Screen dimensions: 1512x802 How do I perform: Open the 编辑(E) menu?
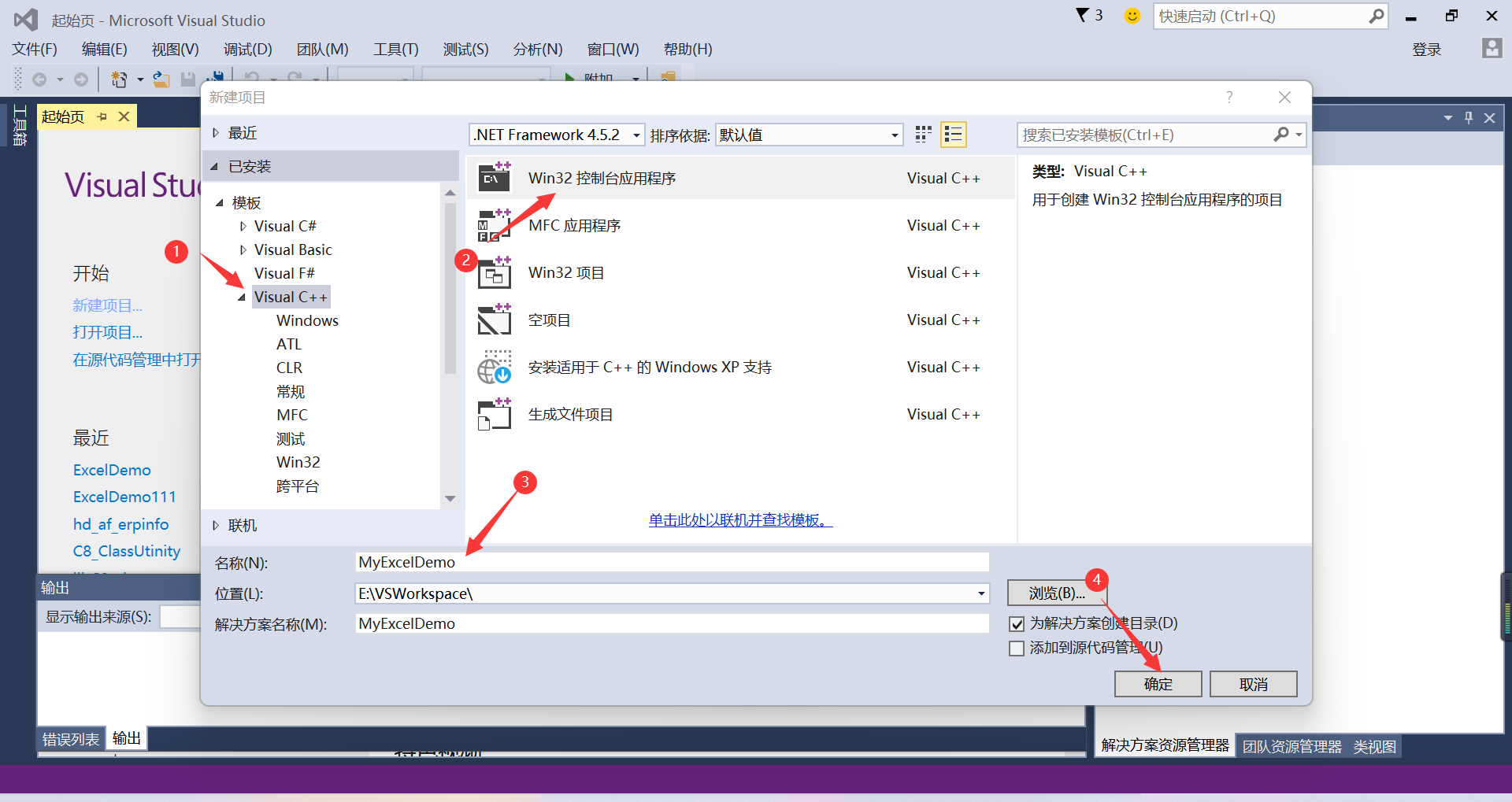click(x=105, y=50)
